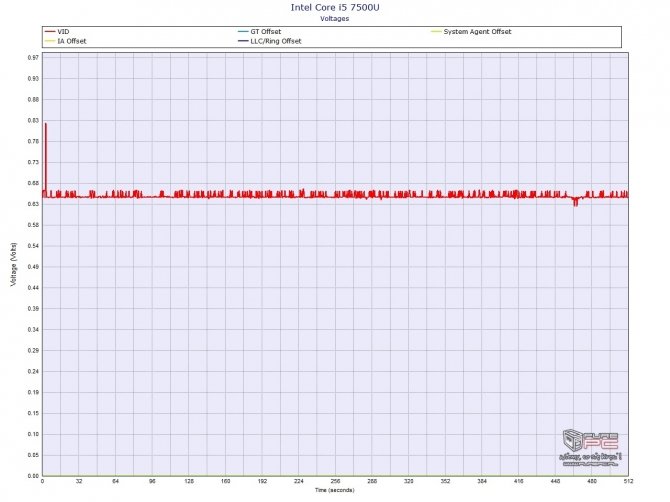This screenshot has width=670, height=502.
Task: Click the Time (seconds) axis label
Action: tap(335, 490)
